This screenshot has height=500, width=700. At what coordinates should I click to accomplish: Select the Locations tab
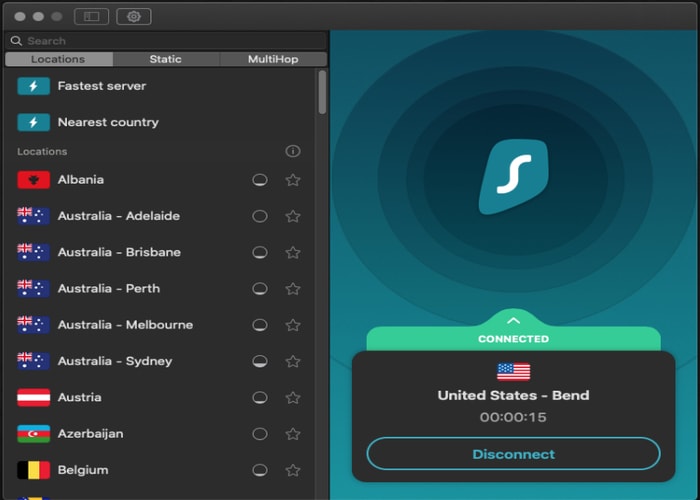point(58,59)
